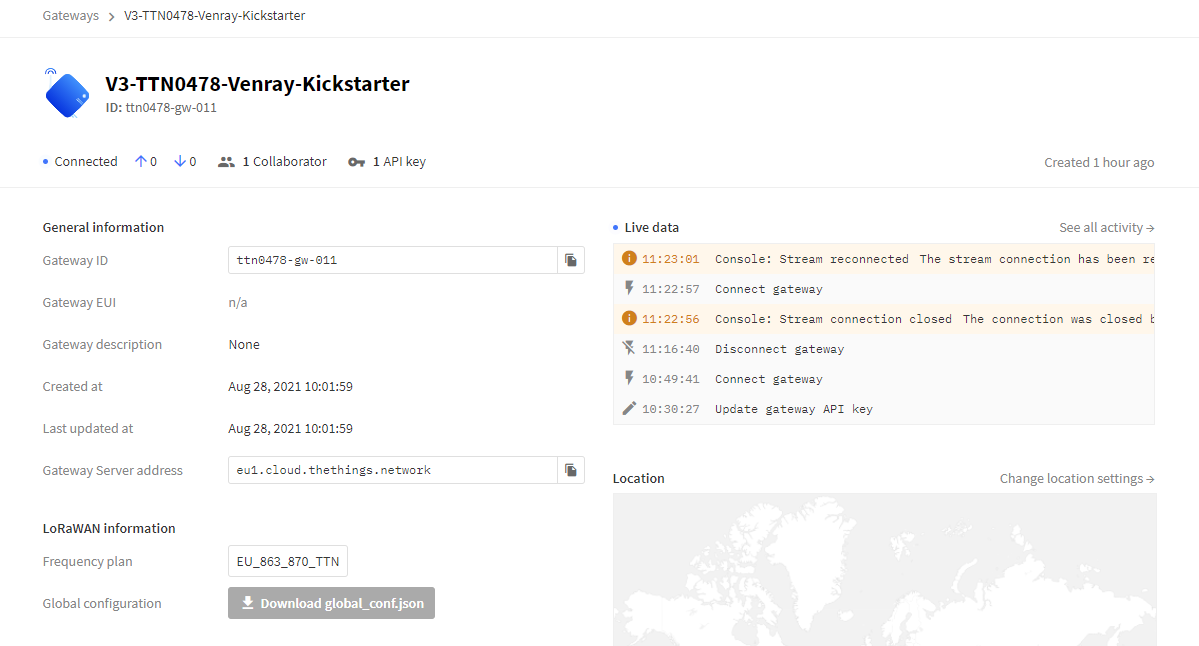Click the Gateway Server address field
Image resolution: width=1199 pixels, height=646 pixels.
click(x=393, y=470)
